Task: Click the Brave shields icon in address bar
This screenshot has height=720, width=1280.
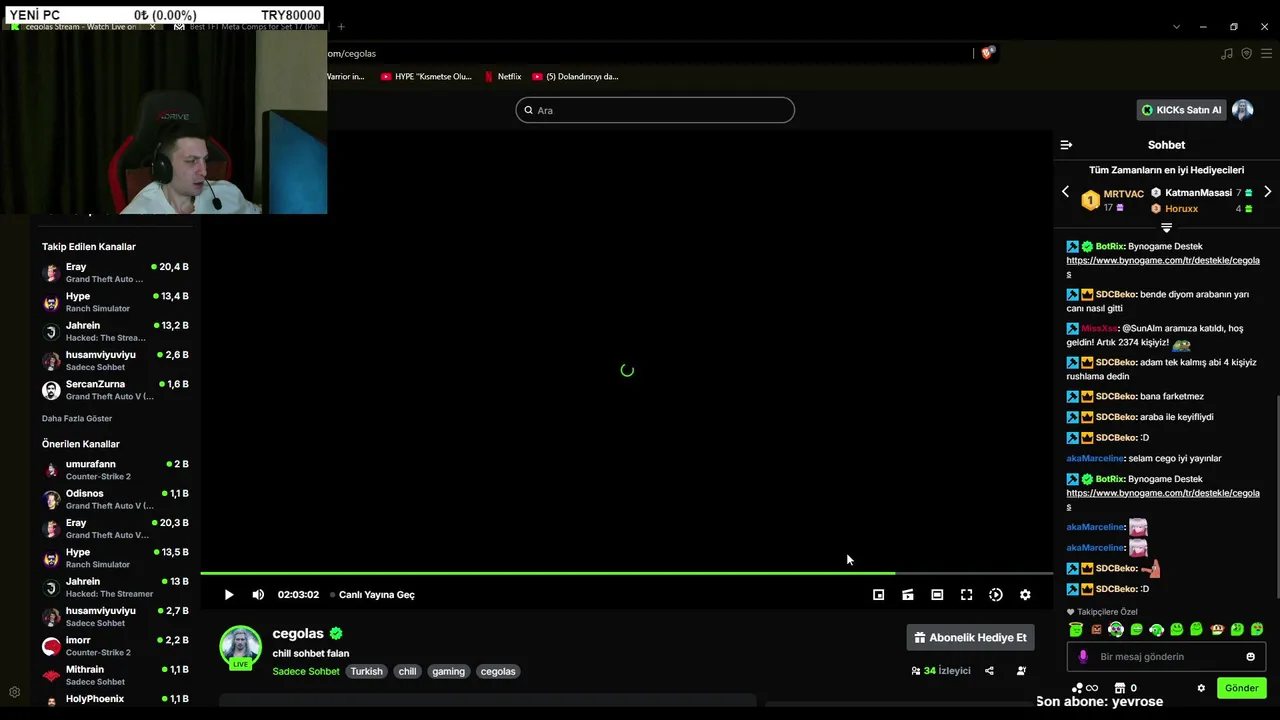Action: [988, 53]
